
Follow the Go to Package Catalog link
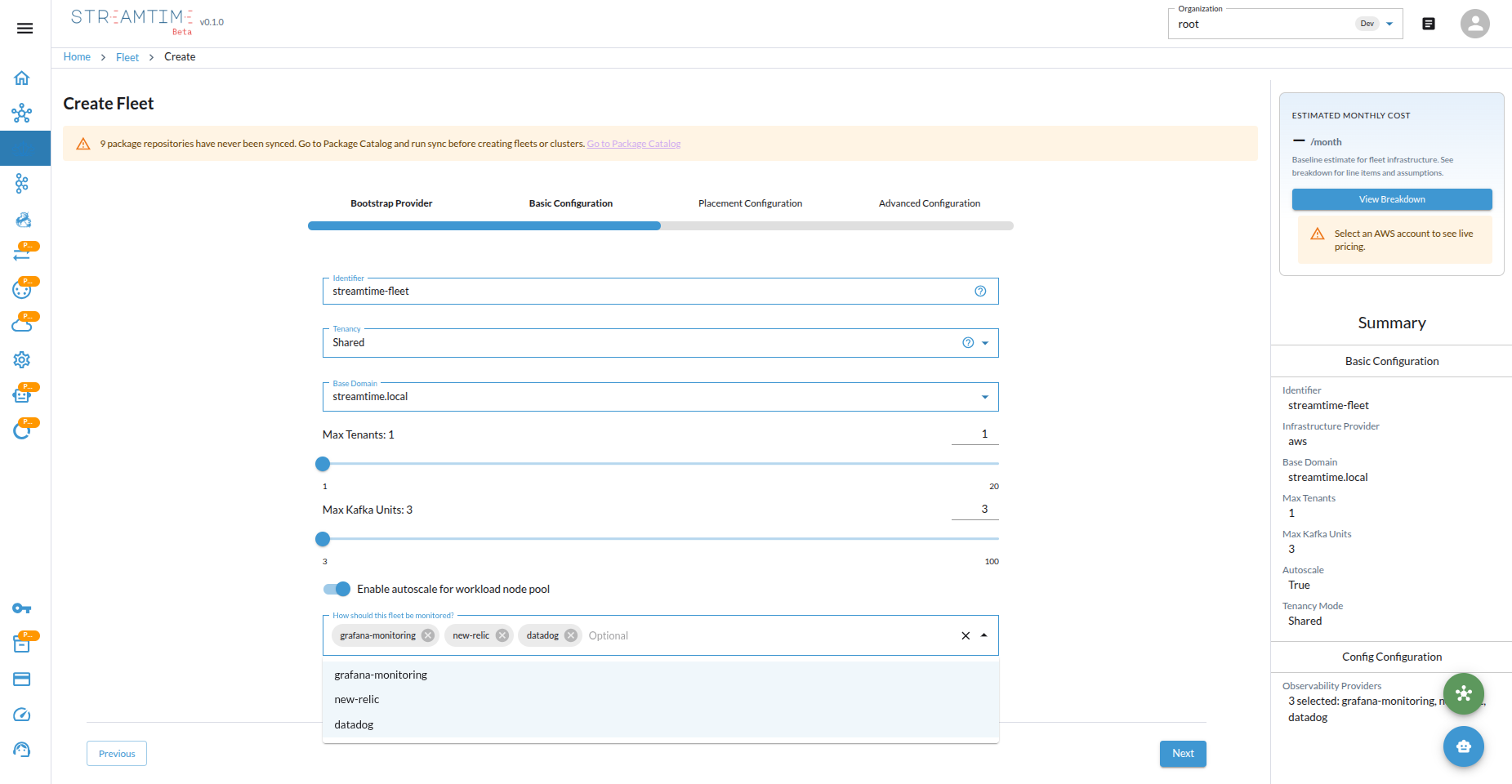coord(634,144)
